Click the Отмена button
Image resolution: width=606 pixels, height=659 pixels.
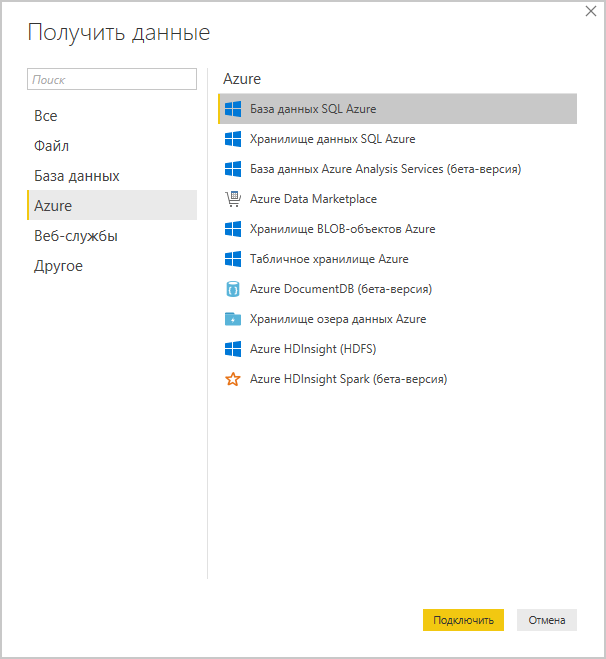click(547, 620)
